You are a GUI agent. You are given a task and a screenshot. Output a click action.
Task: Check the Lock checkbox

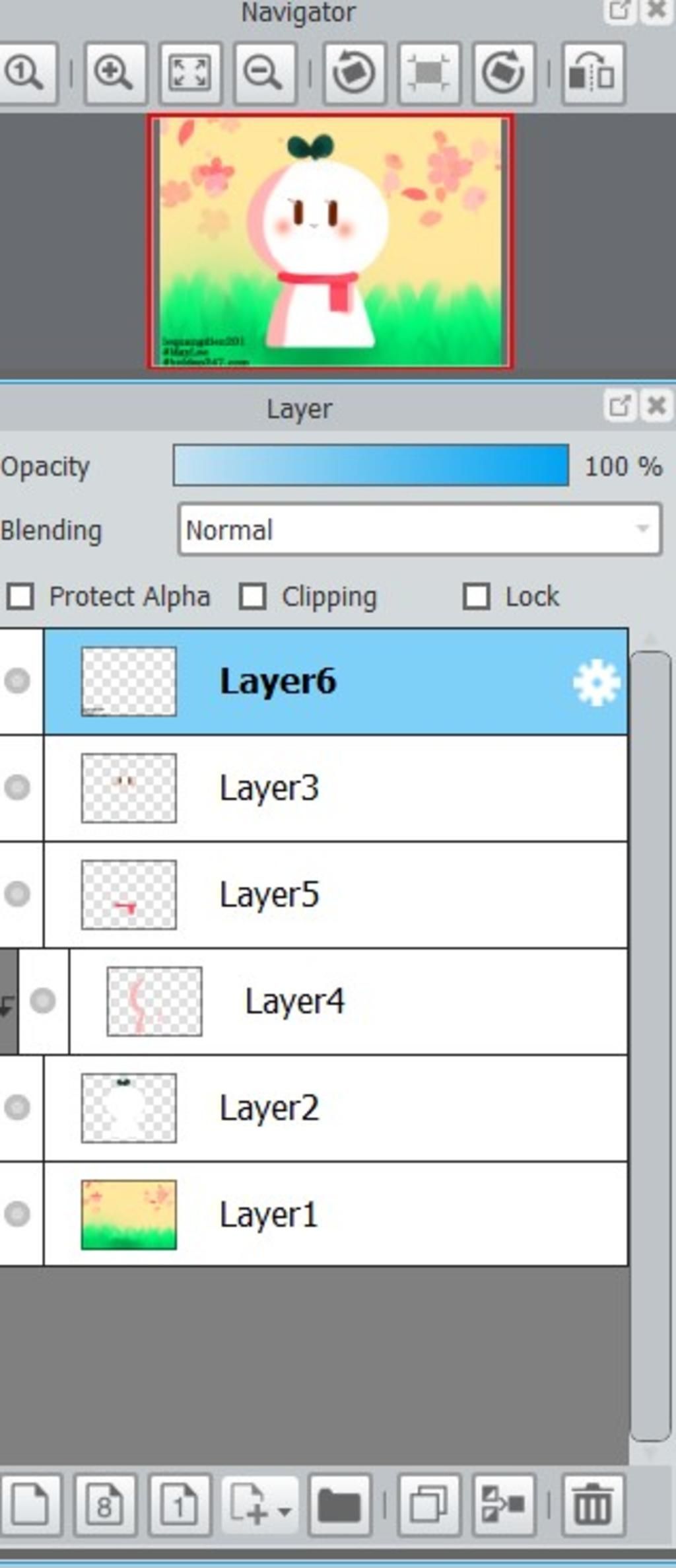point(477,596)
